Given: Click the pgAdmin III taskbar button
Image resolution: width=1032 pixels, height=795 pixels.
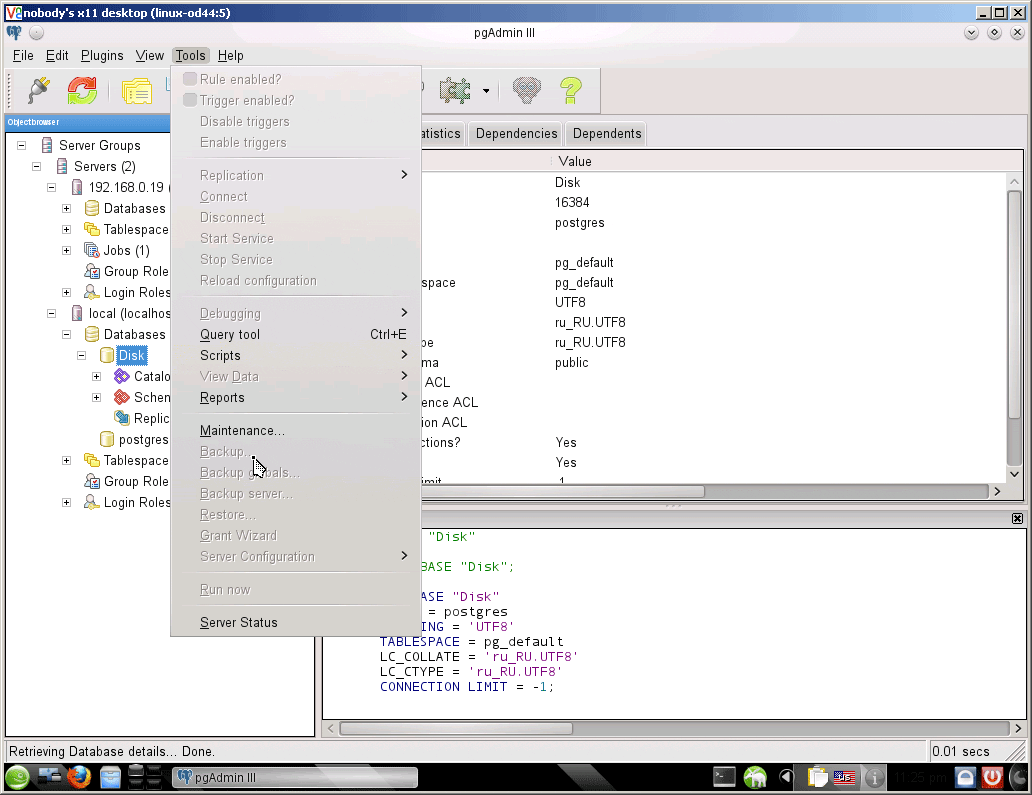Looking at the screenshot, I should [295, 777].
